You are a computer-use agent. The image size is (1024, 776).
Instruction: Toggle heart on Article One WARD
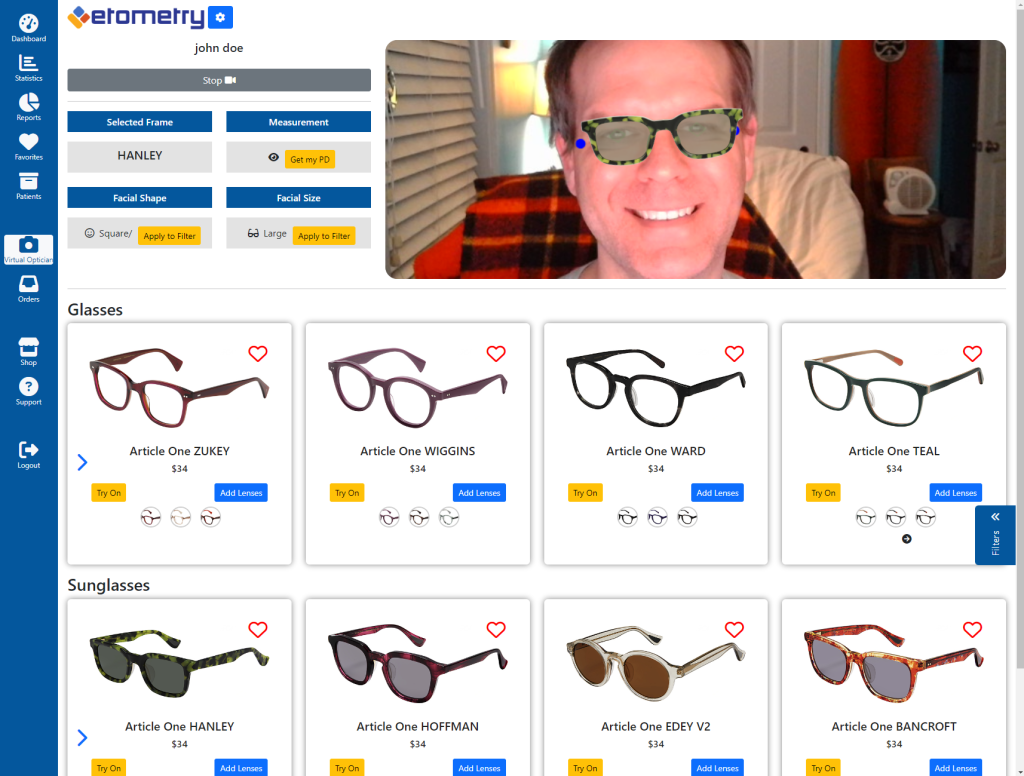[x=734, y=353]
